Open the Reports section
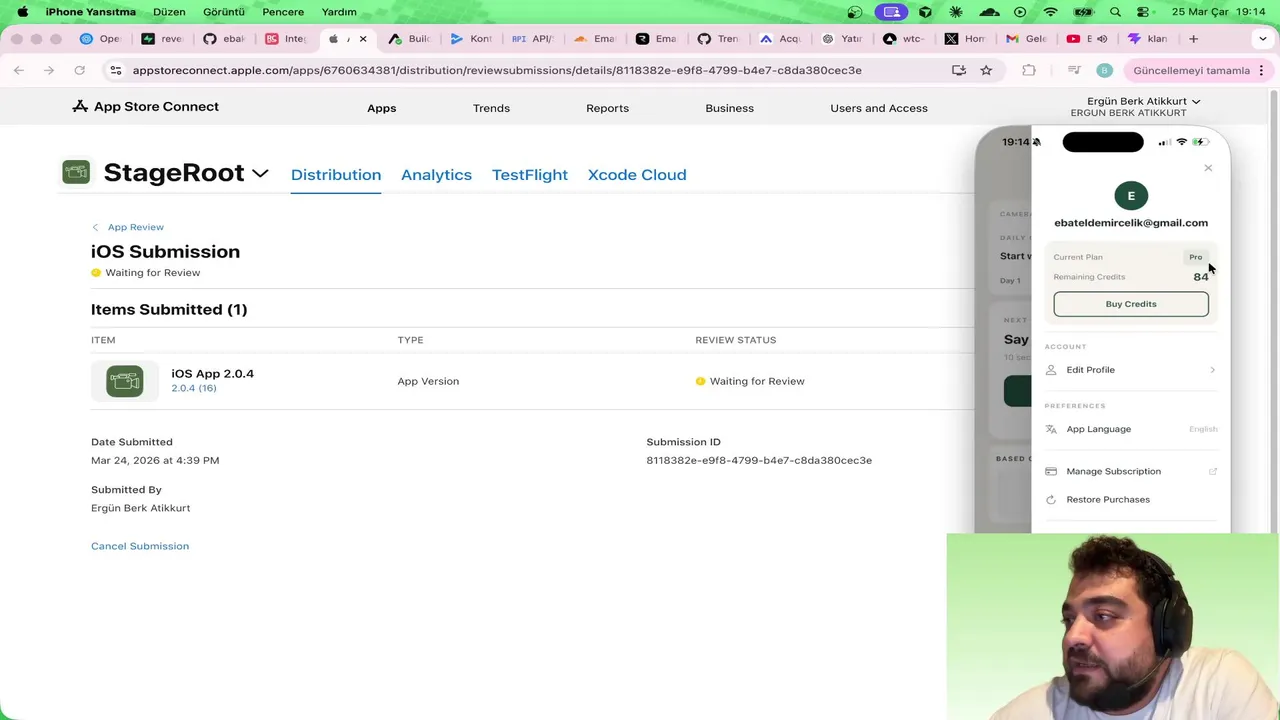The width and height of the screenshot is (1280, 720). point(607,108)
